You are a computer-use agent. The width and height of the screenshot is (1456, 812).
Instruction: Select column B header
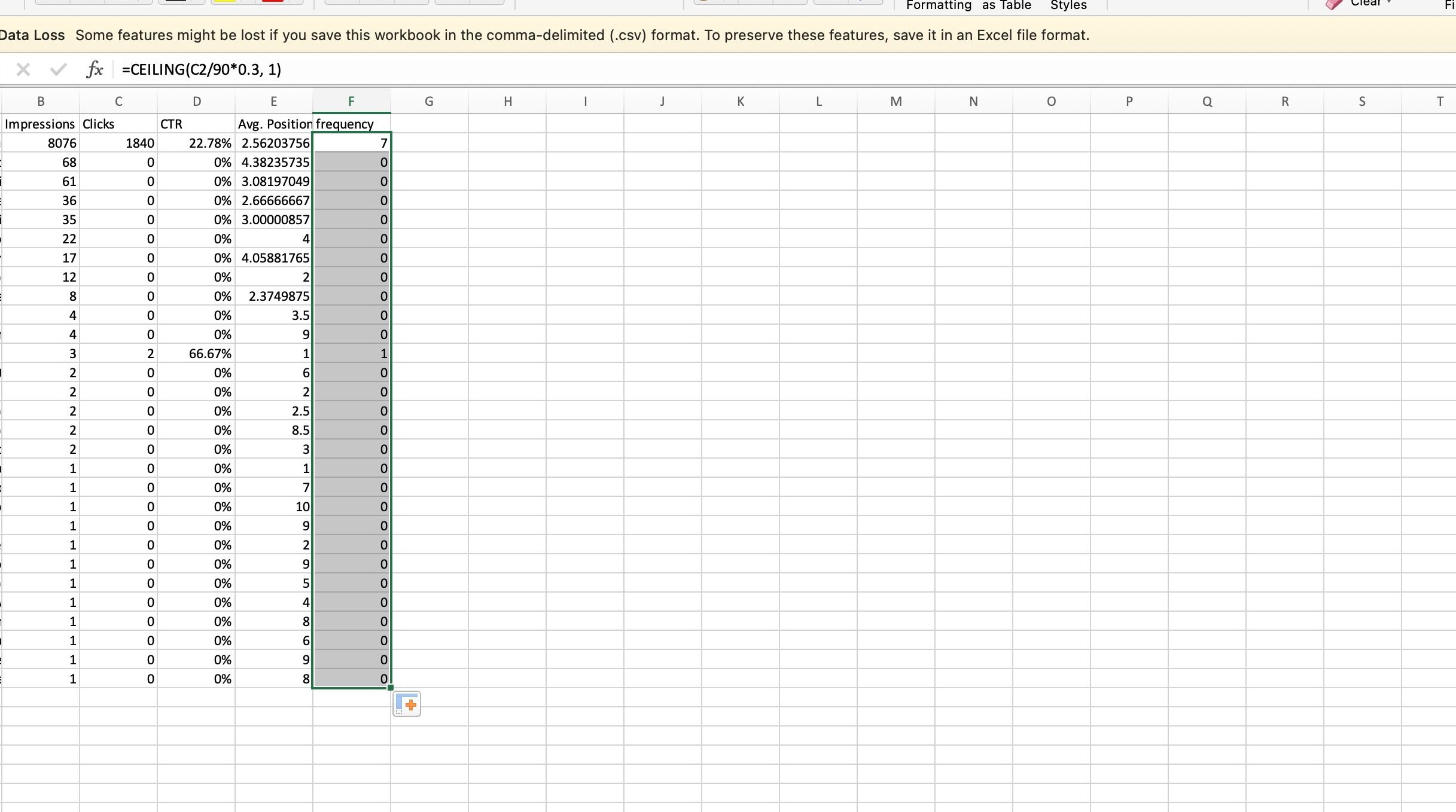[x=41, y=102]
